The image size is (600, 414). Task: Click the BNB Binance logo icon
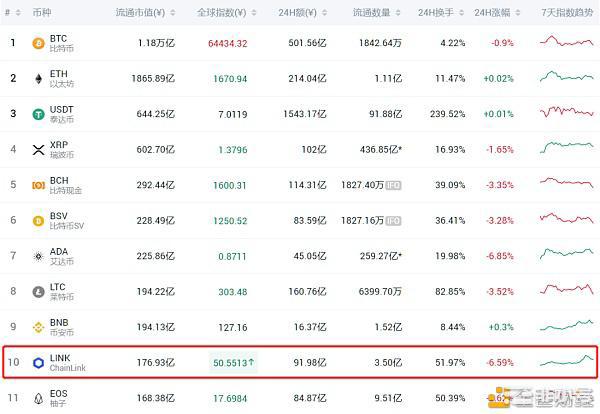(38, 327)
